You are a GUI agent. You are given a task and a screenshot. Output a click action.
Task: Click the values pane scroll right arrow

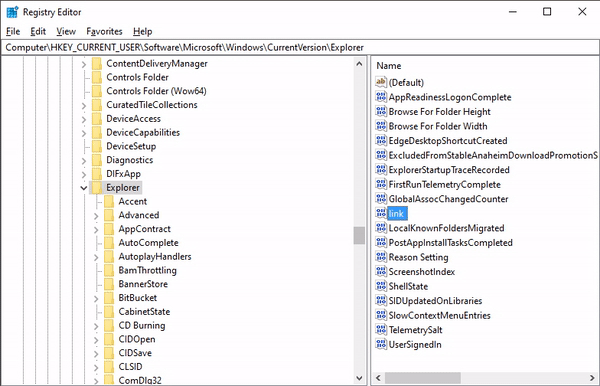click(x=592, y=378)
